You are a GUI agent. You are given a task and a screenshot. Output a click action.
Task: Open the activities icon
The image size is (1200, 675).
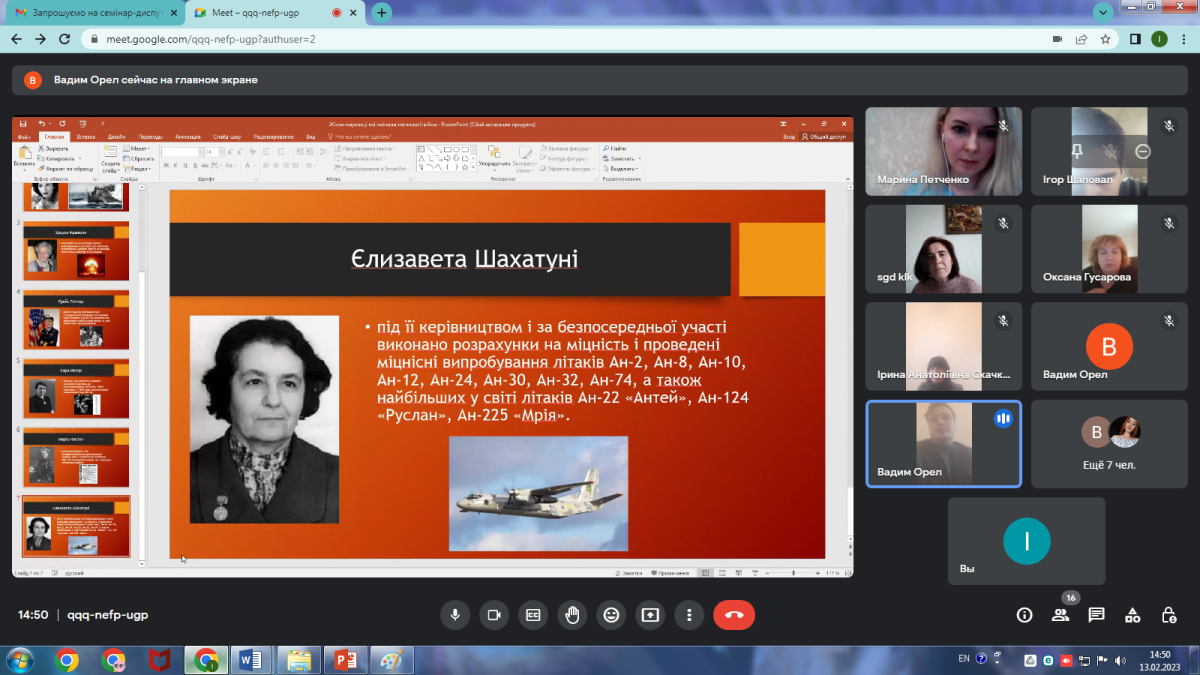point(1132,615)
